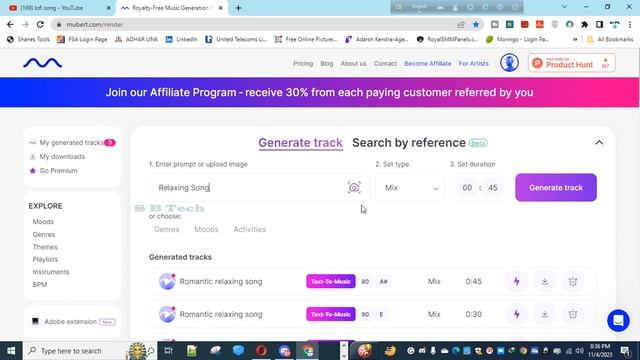
Task: Upload image with the camera icon
Action: tap(354, 187)
